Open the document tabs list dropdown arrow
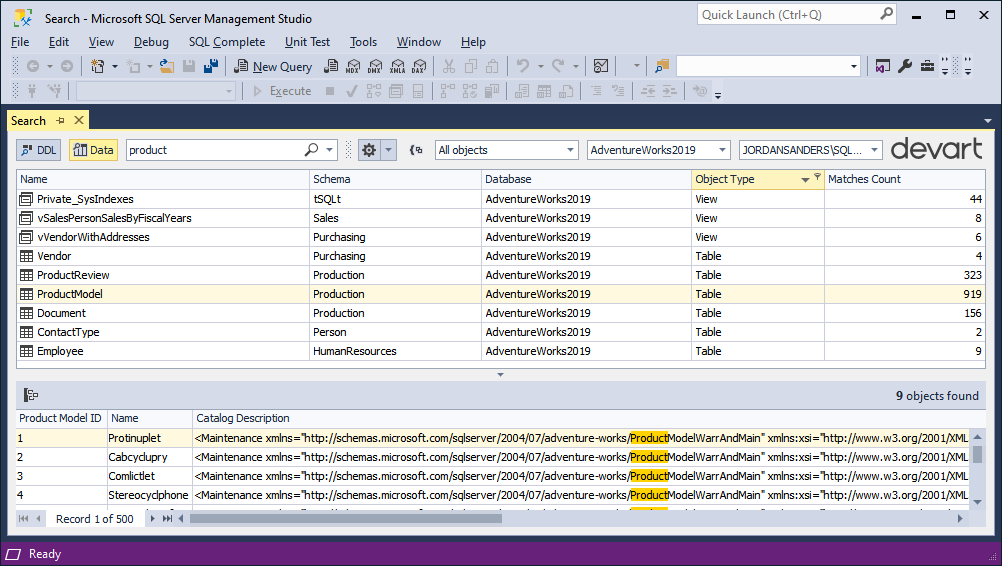 (x=988, y=121)
